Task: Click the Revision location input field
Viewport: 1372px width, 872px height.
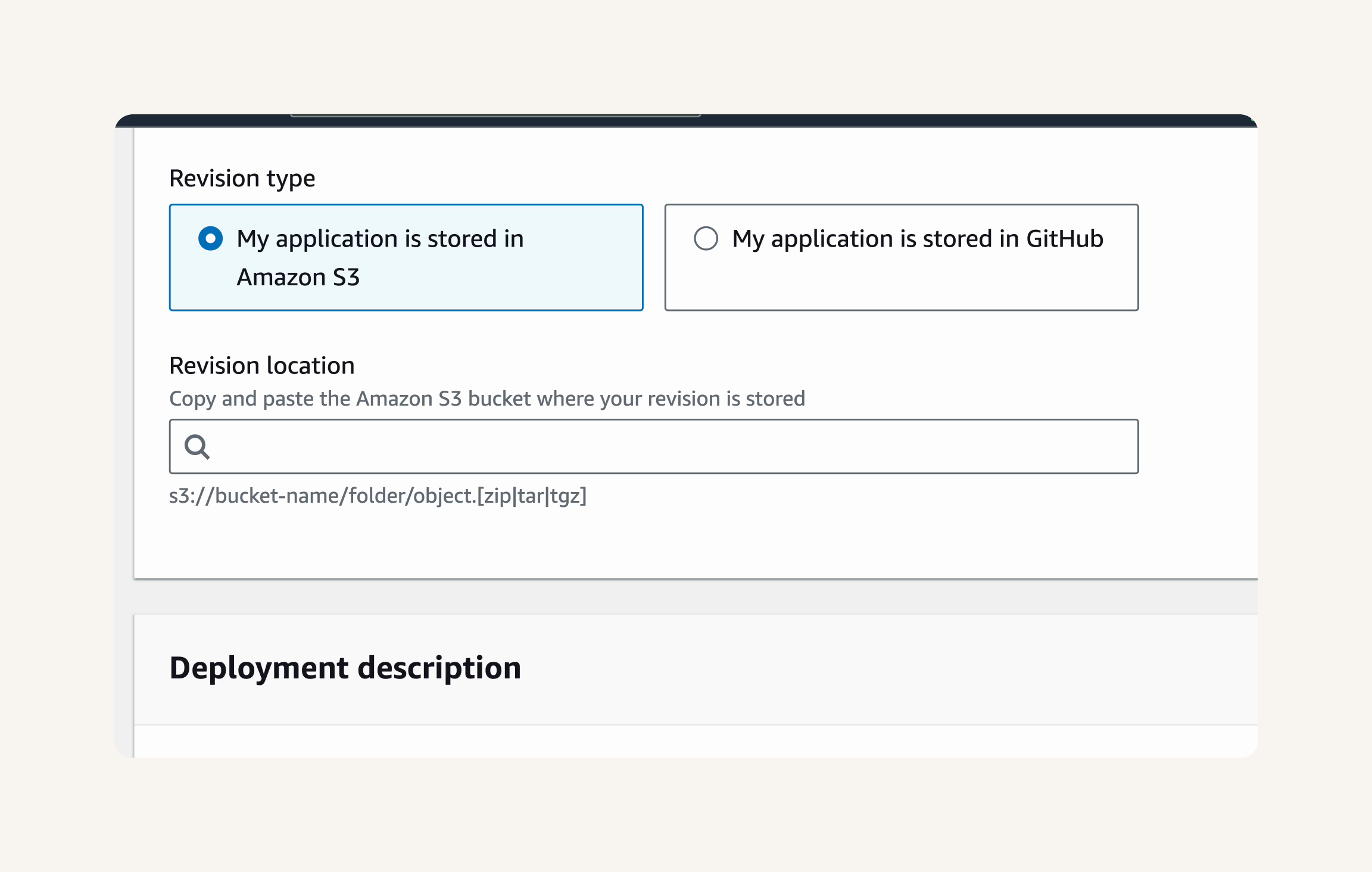Action: [x=654, y=447]
